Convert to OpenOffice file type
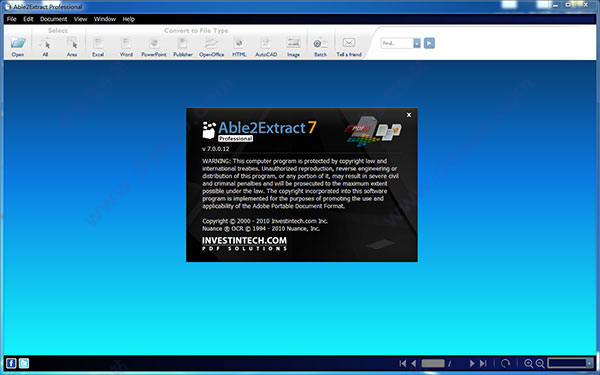 point(211,47)
